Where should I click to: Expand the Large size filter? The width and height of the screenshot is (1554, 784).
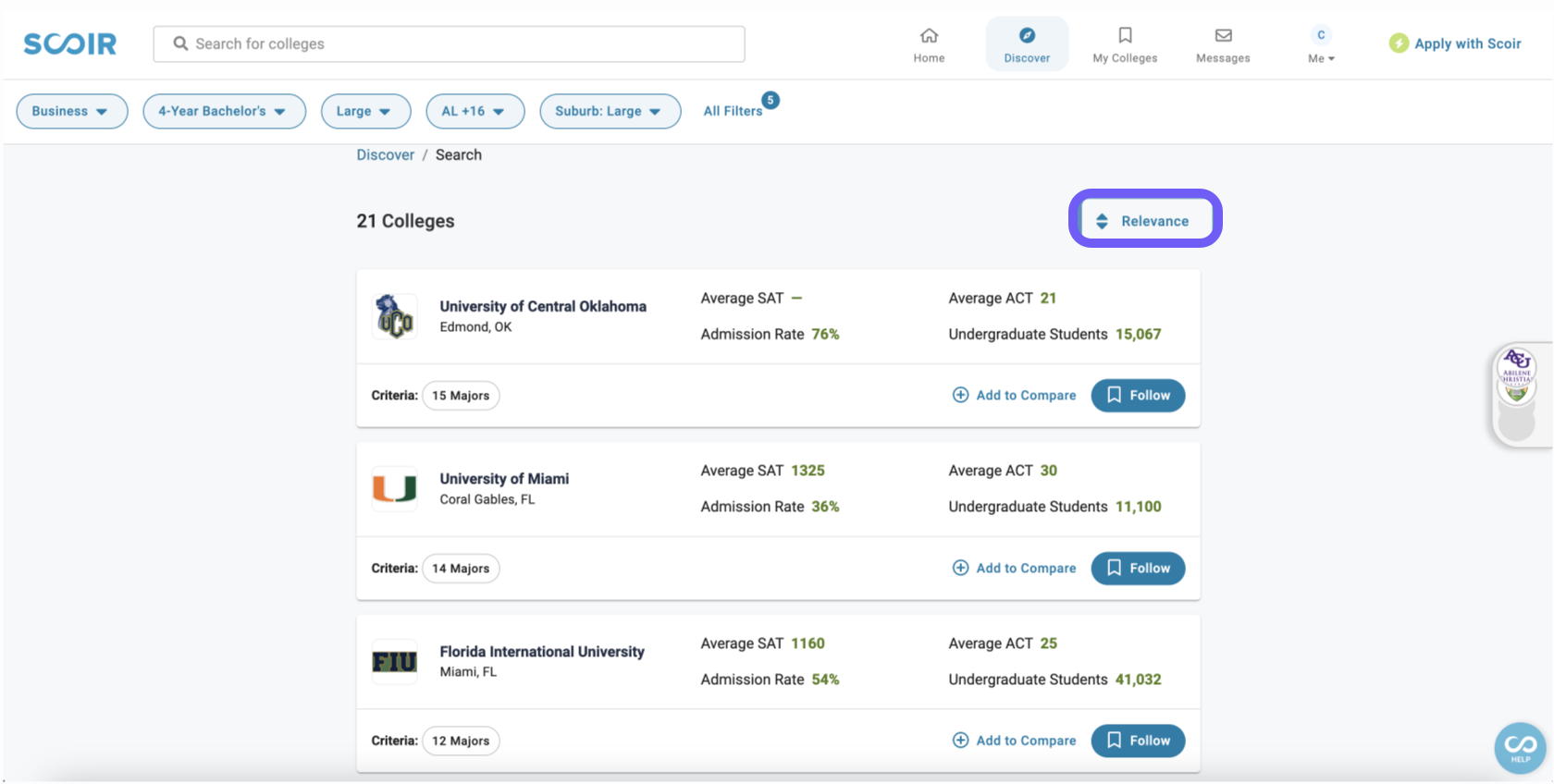tap(365, 111)
